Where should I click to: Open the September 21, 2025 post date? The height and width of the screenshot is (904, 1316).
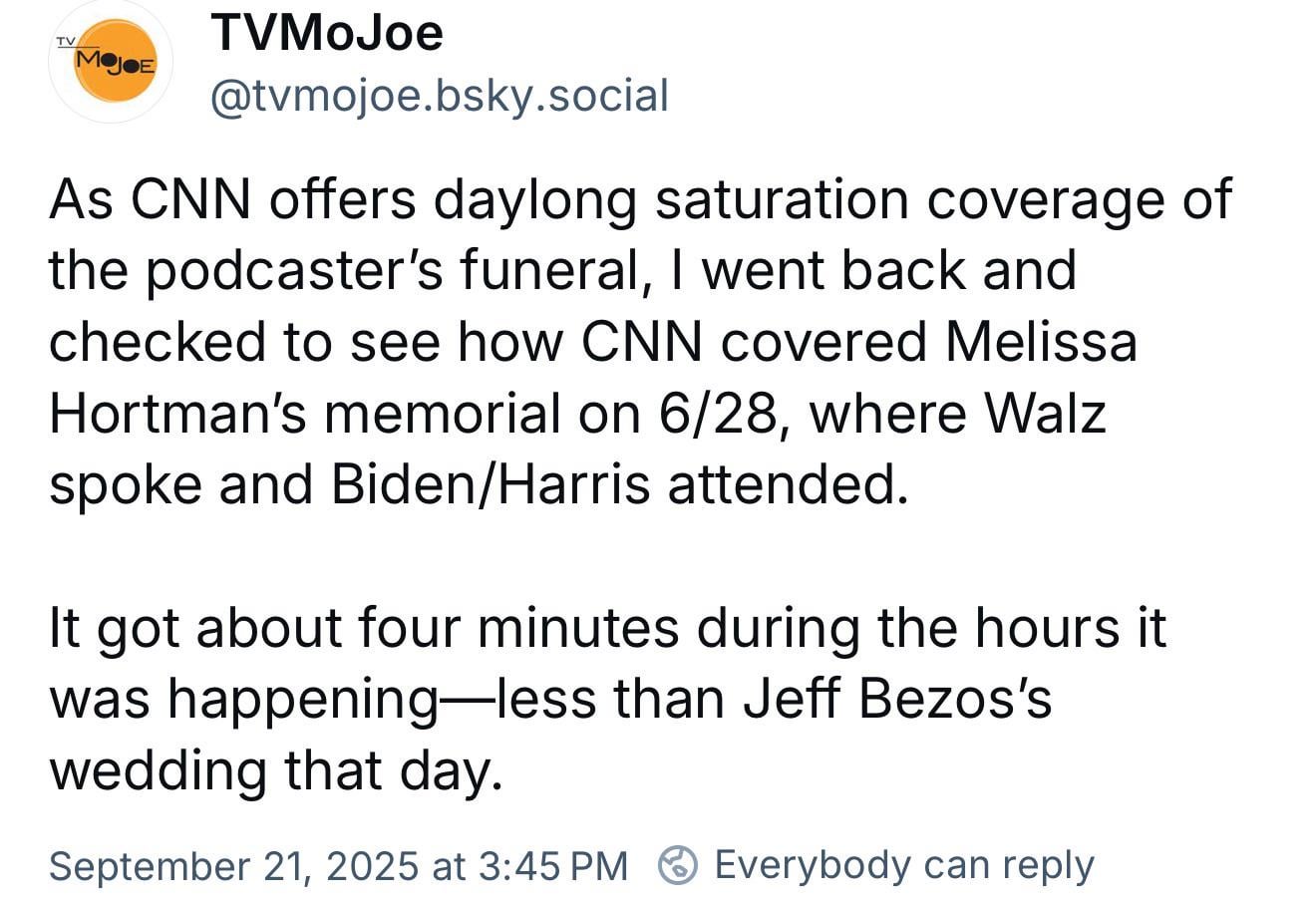coord(233,865)
